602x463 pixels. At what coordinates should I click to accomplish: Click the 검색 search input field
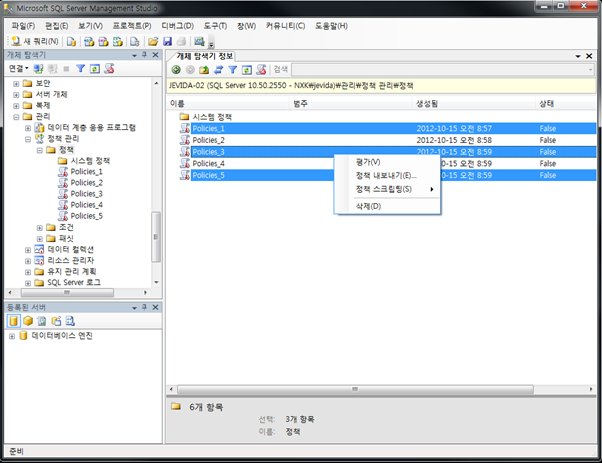[442, 69]
